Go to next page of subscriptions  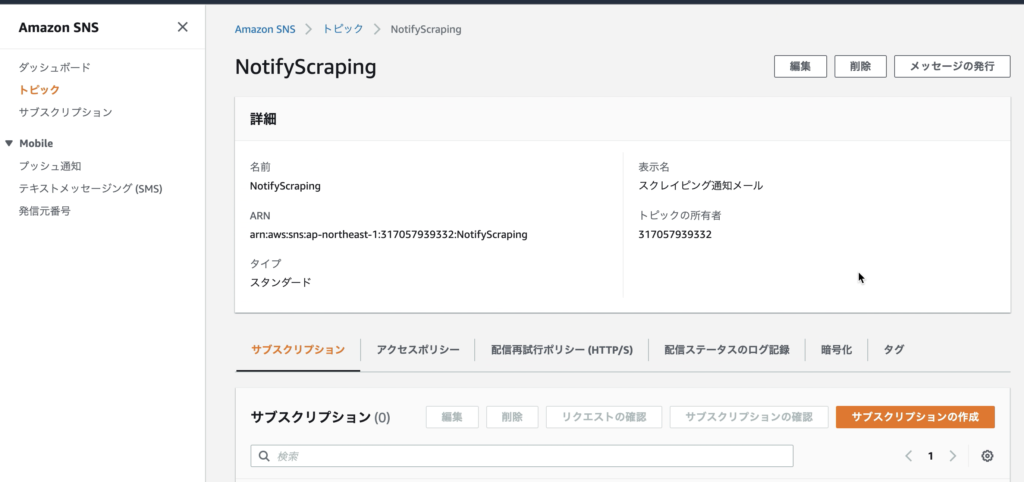pyautogui.click(x=953, y=456)
